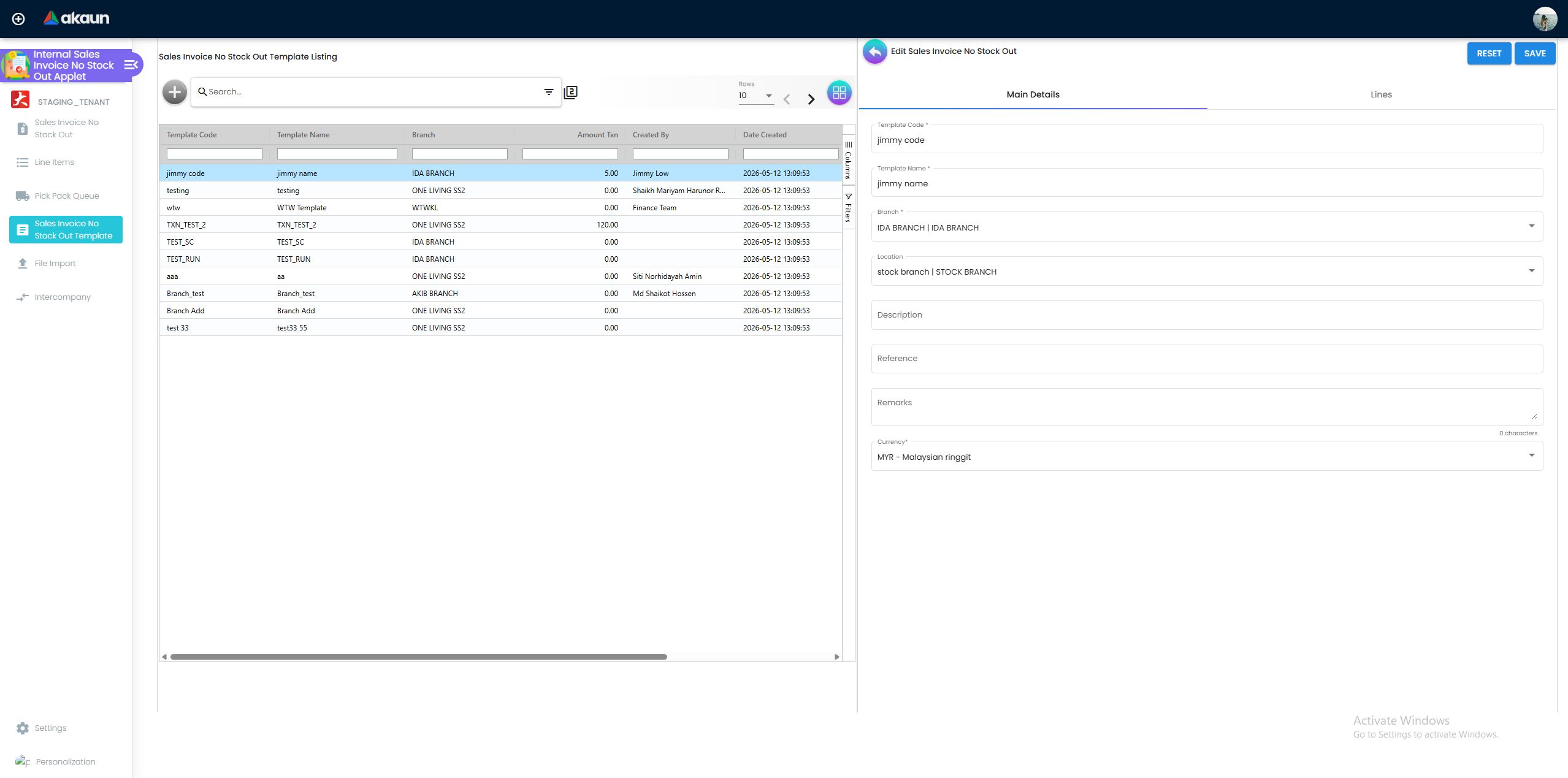Click the File Import upload icon
This screenshot has width=1568, height=778.
pos(23,264)
